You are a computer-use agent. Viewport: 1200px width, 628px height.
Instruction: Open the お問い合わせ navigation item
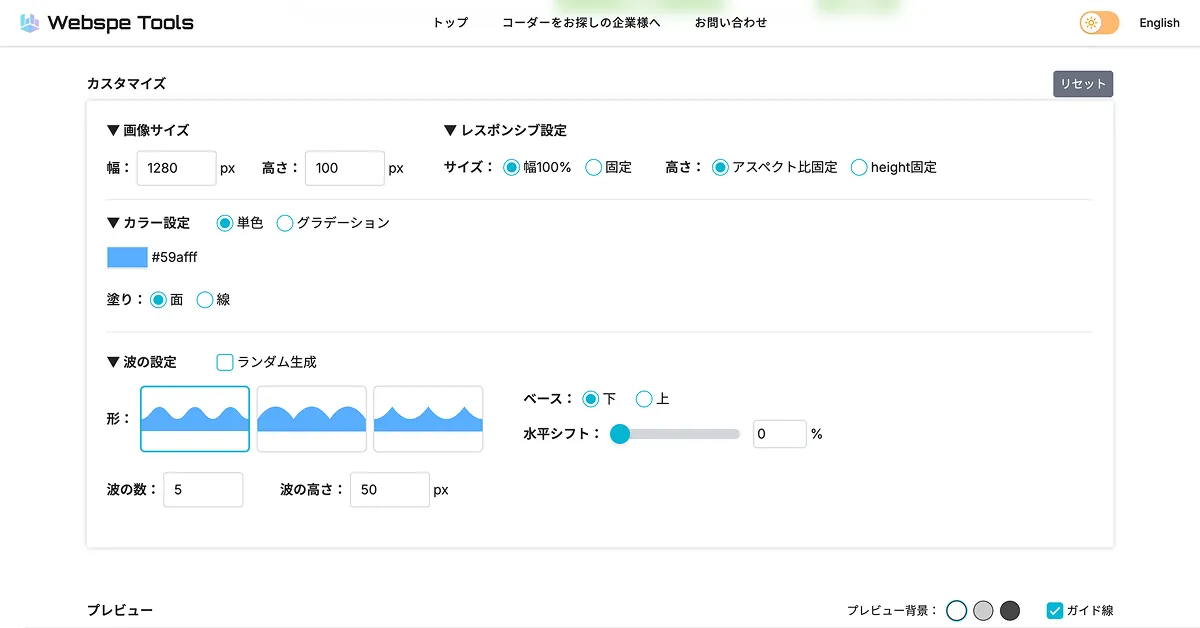[x=731, y=23]
